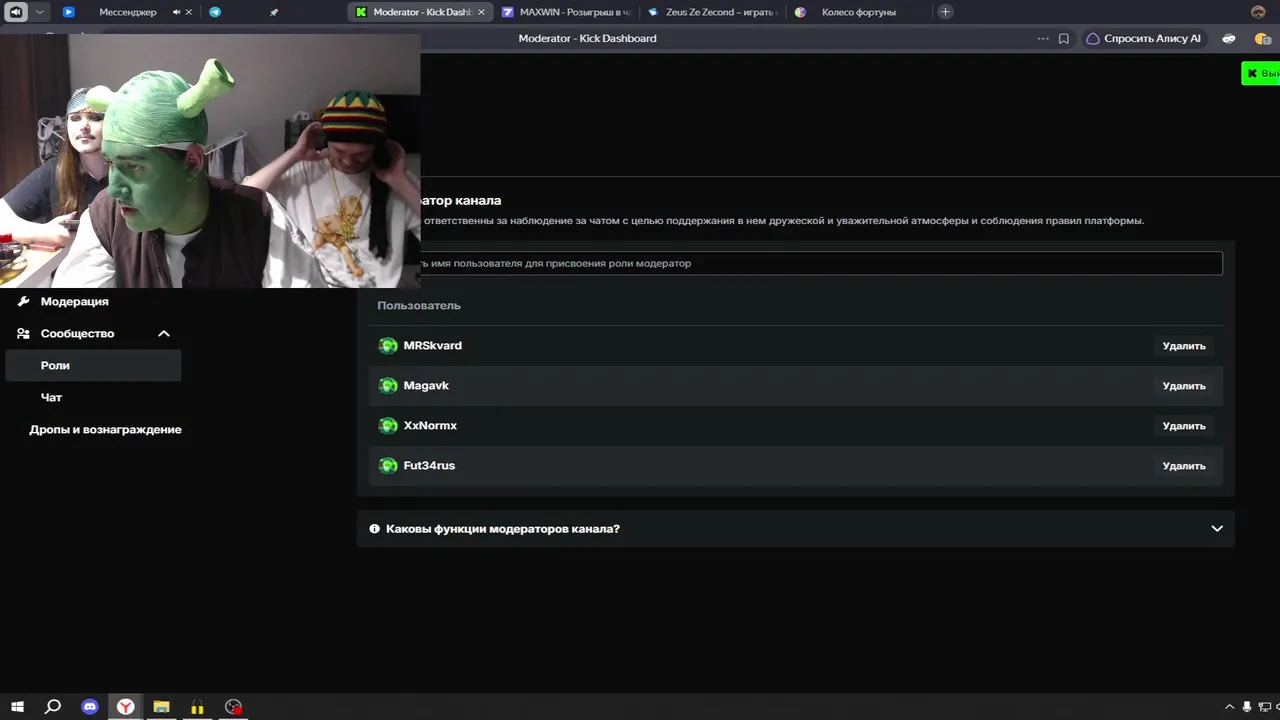
Task: Expand 'Каковы функции модераторов канала?' chevron
Action: [x=1217, y=529]
